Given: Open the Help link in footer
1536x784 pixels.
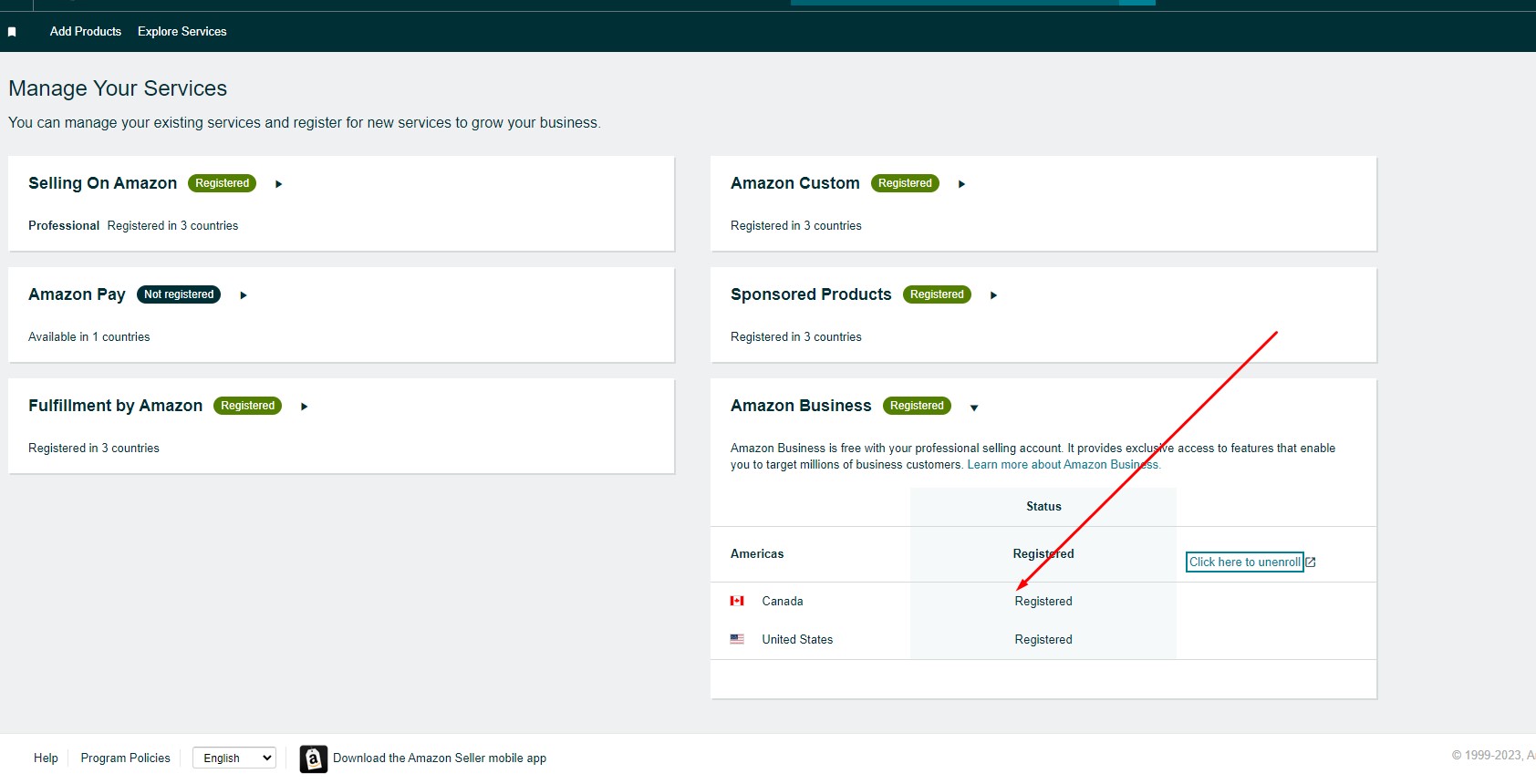Looking at the screenshot, I should pyautogui.click(x=46, y=758).
